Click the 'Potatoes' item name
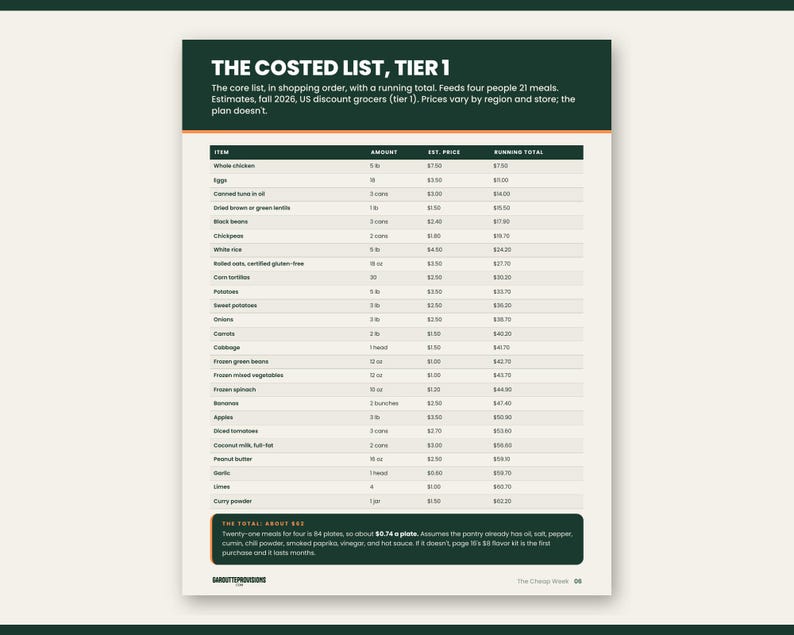This screenshot has width=794, height=635. click(226, 292)
